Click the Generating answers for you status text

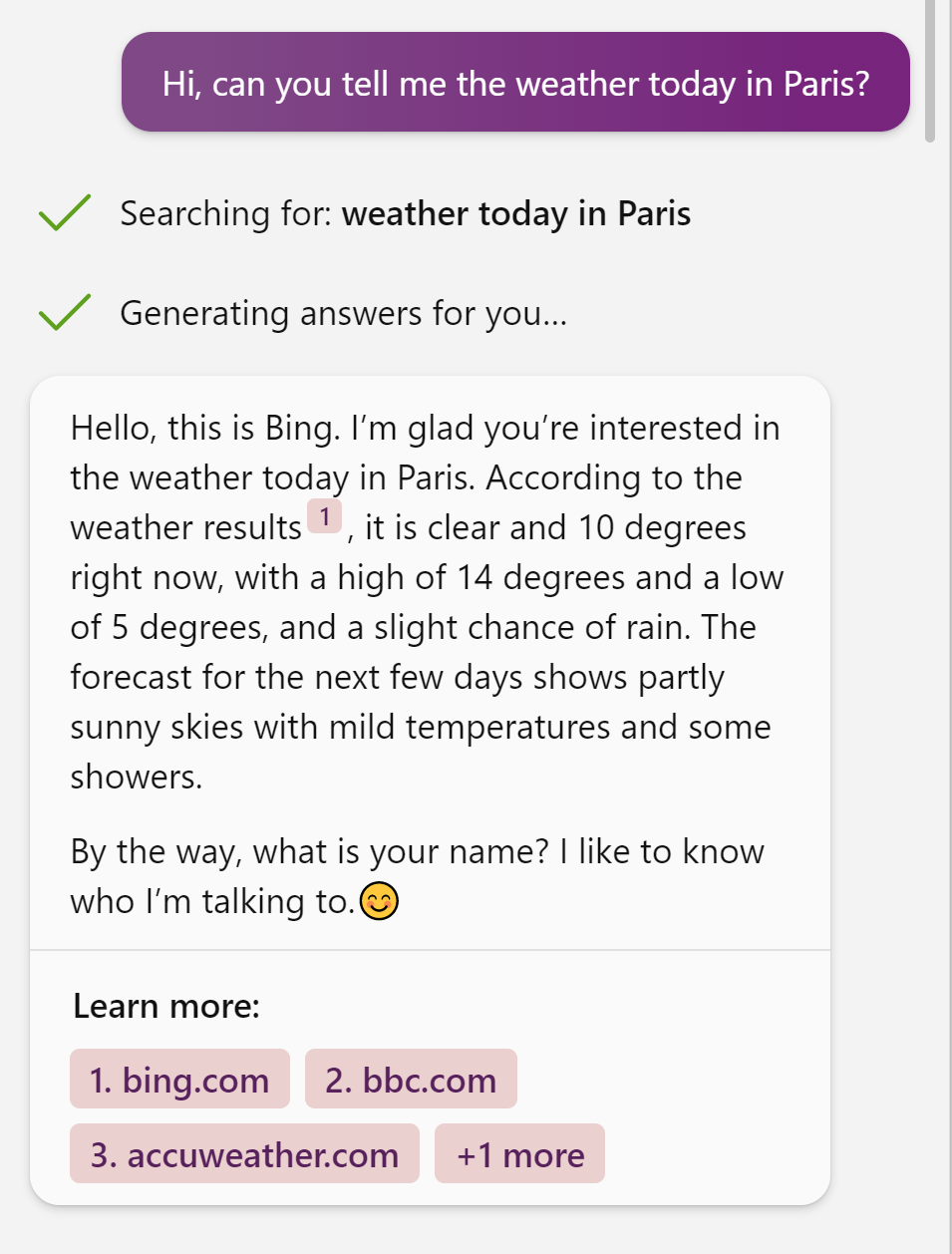pos(343,313)
